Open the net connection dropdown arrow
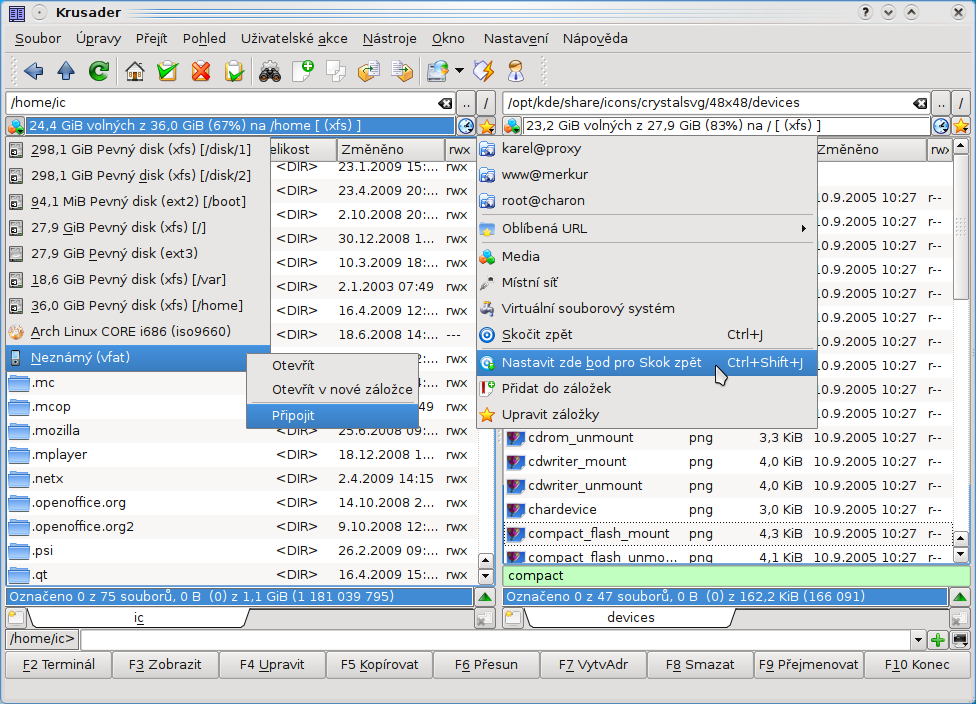Screen dimensions: 976x704 (x=459, y=70)
